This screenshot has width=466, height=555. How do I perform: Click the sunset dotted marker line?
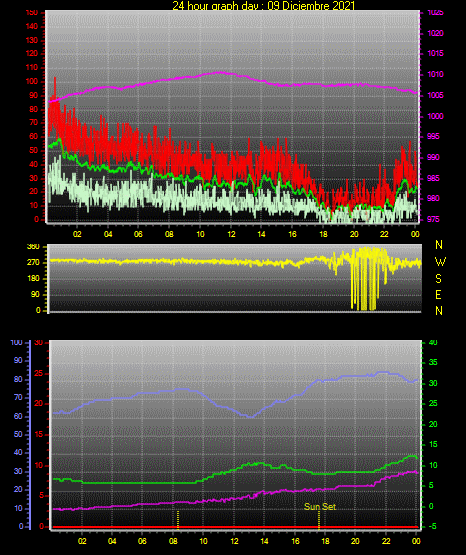pyautogui.click(x=318, y=520)
